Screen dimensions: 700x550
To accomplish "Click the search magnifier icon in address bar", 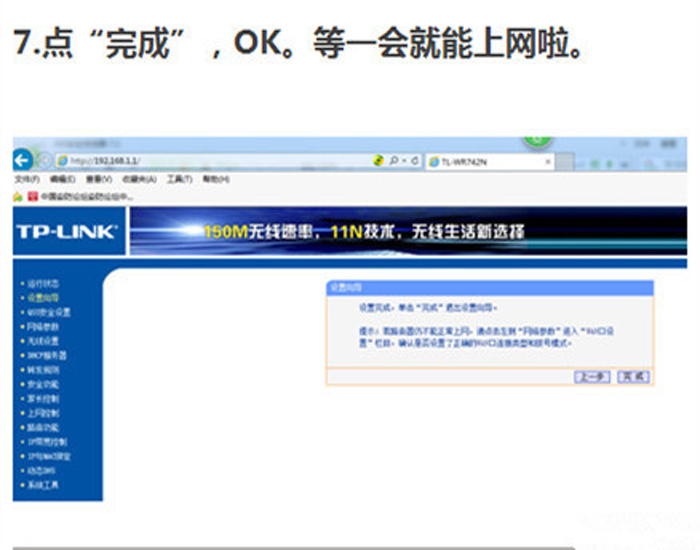I will (x=394, y=160).
